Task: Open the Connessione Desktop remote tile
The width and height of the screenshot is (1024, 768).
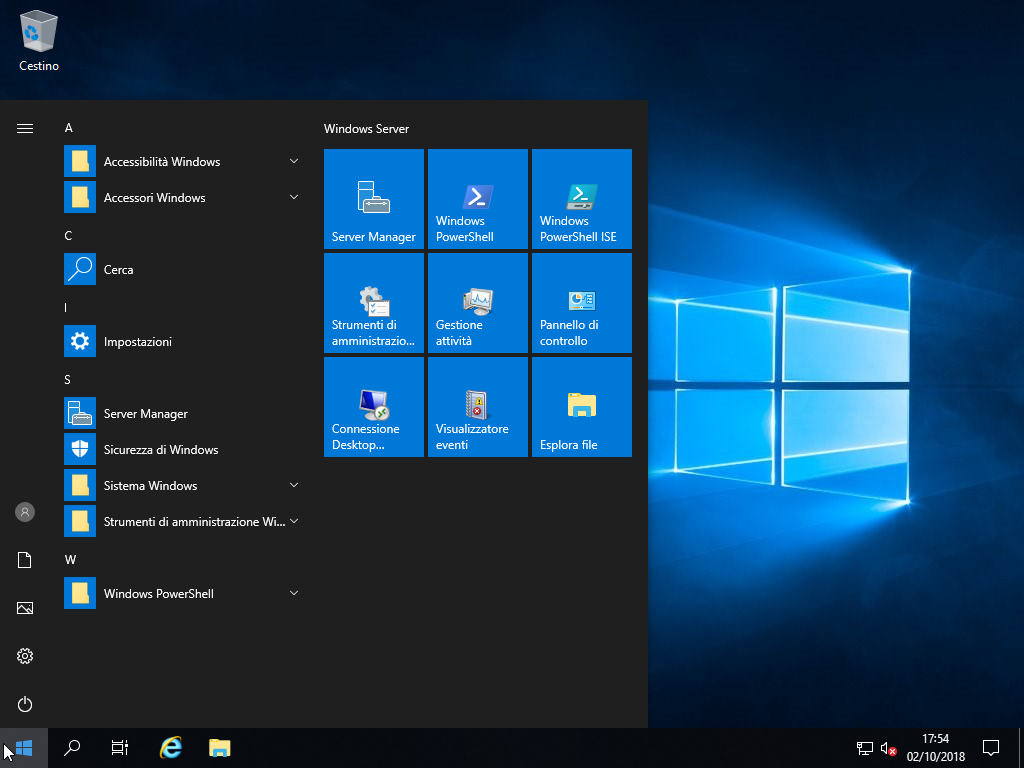Action: click(x=374, y=406)
